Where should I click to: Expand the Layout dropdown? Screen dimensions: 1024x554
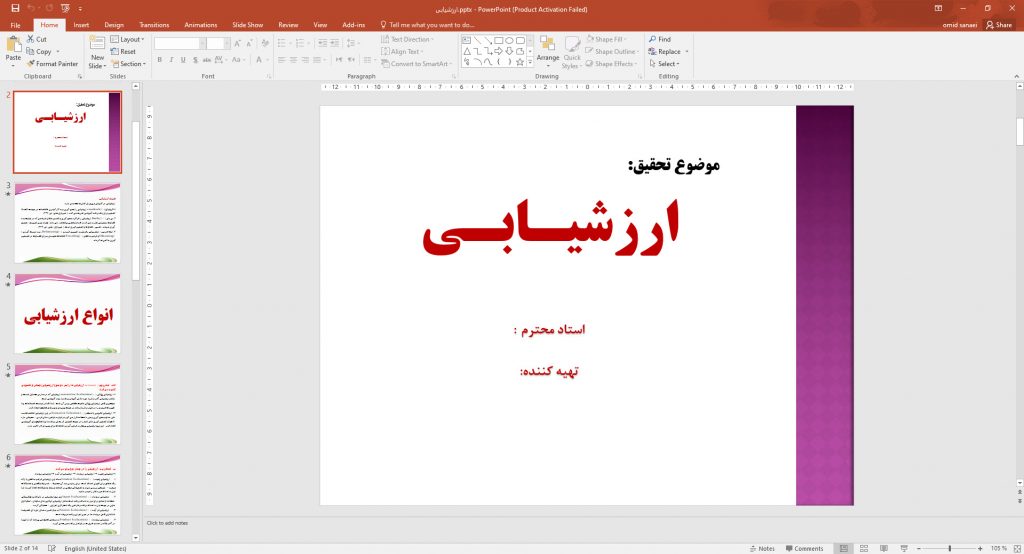click(127, 39)
